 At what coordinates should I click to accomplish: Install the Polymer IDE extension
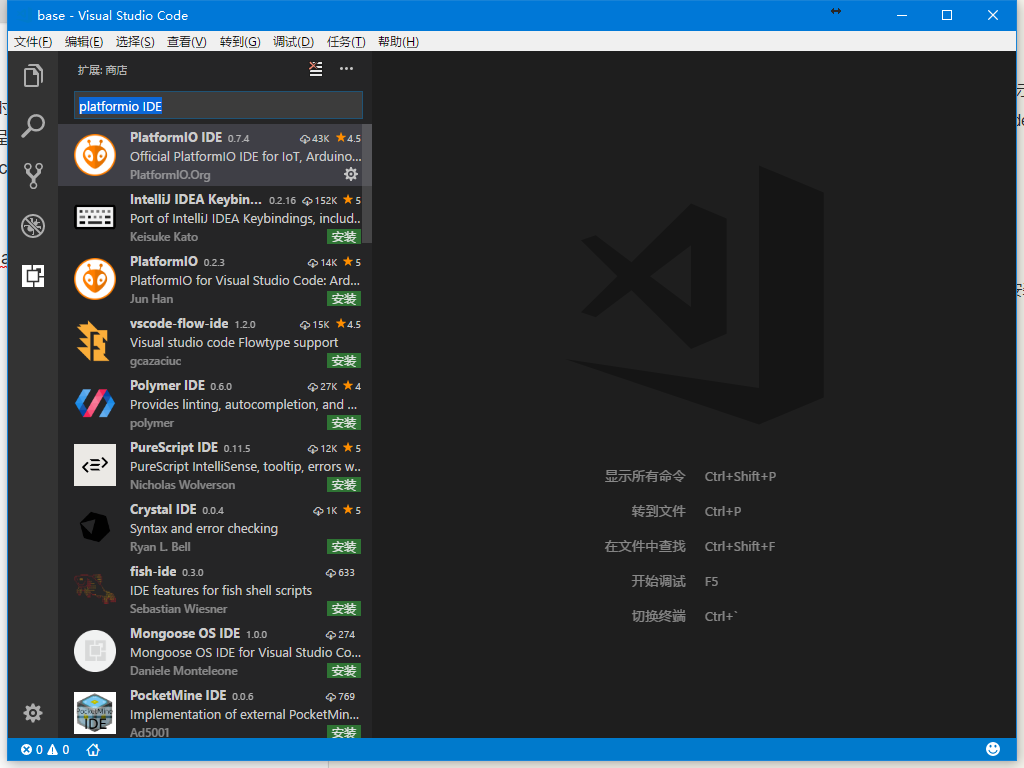344,423
